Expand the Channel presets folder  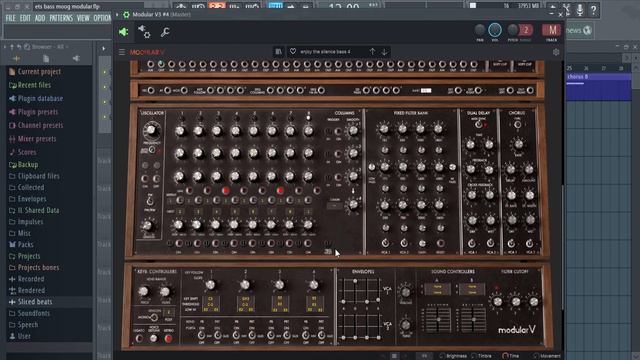pos(36,126)
